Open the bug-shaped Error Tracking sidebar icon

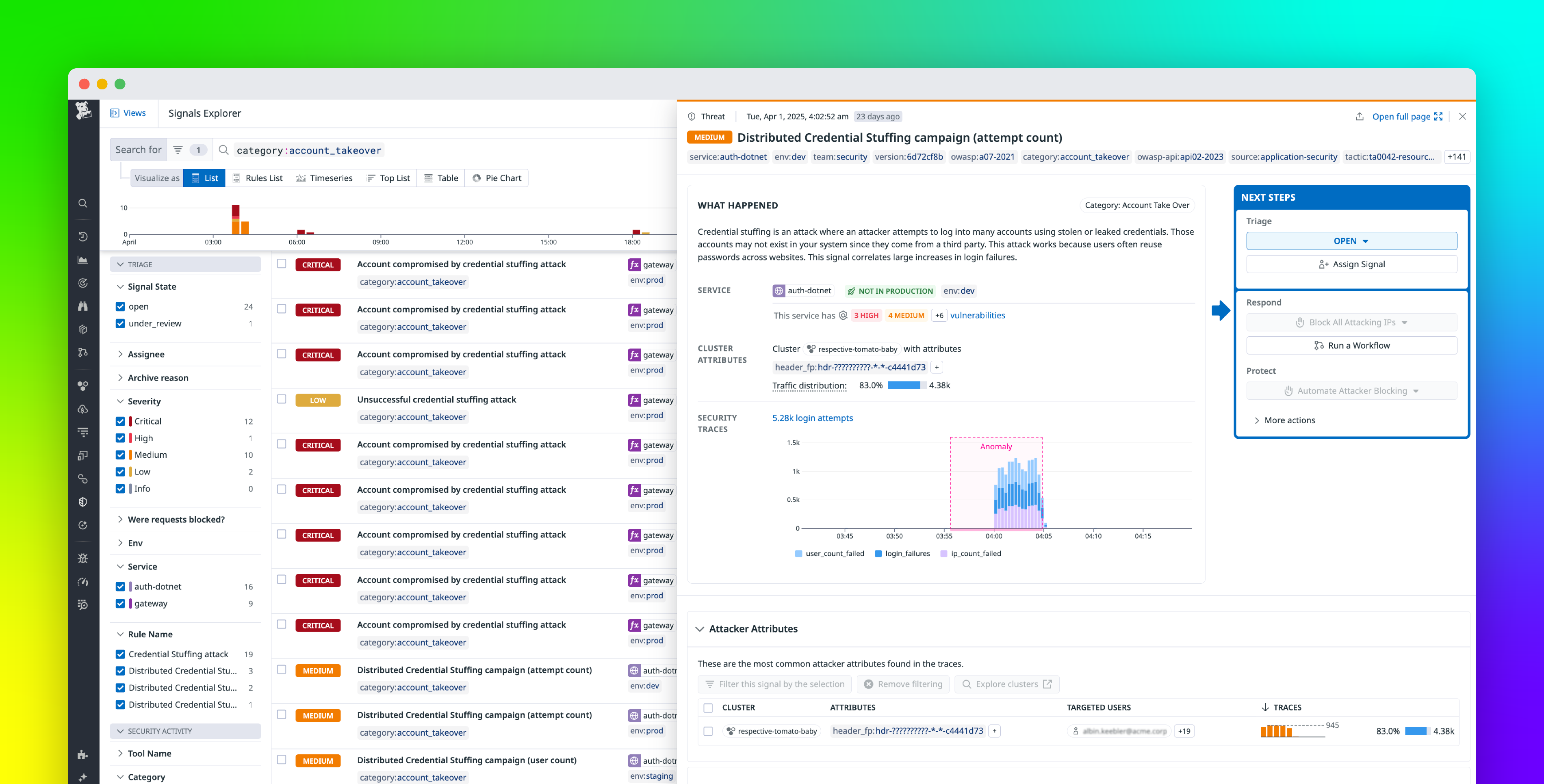click(x=83, y=559)
